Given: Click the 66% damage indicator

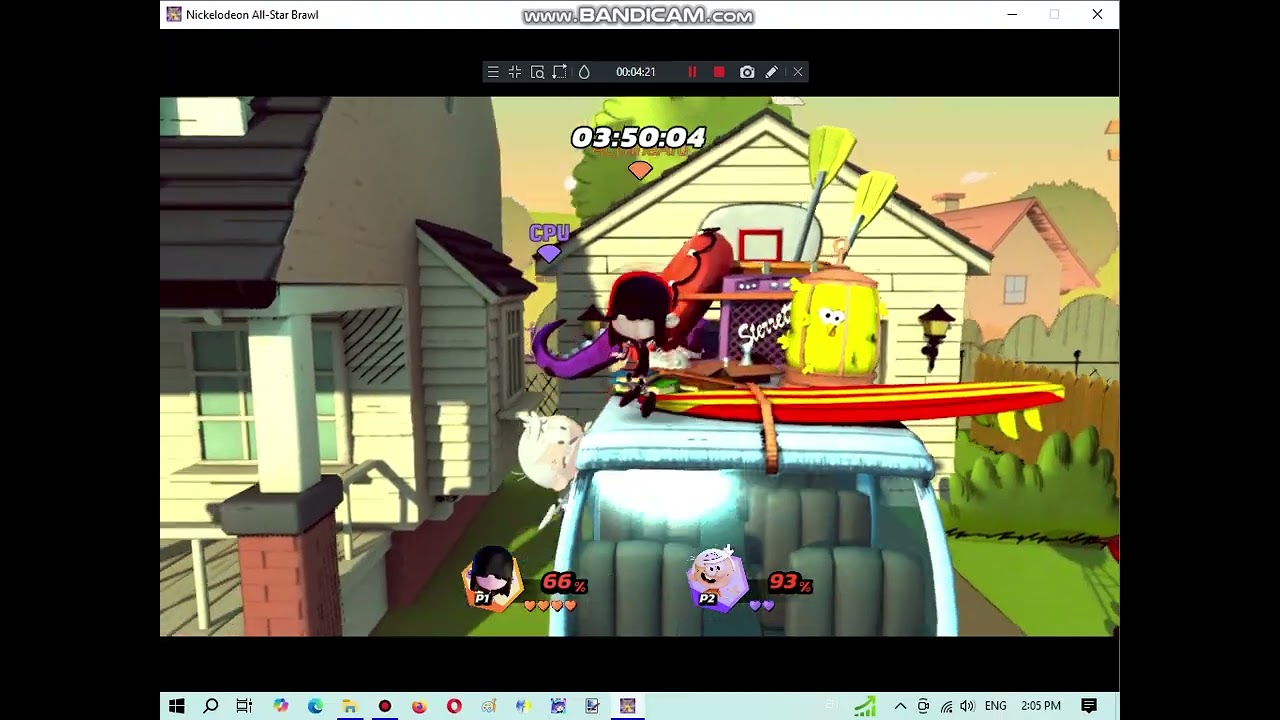Looking at the screenshot, I should 564,583.
